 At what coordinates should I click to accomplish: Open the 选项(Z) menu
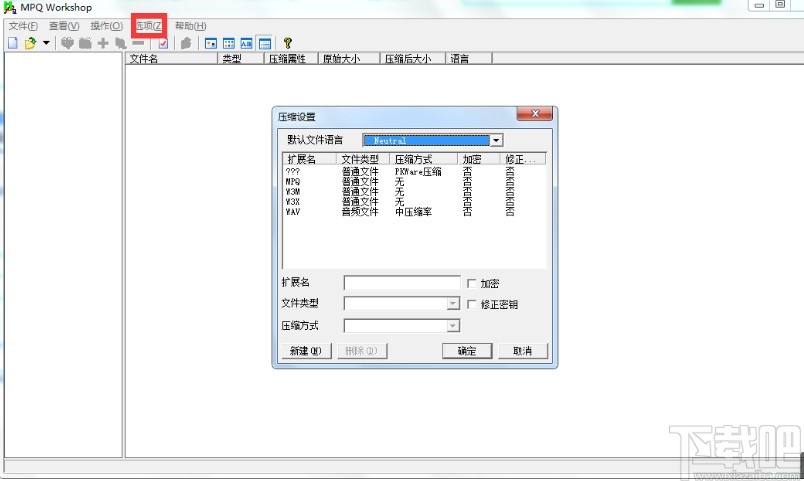(149, 26)
